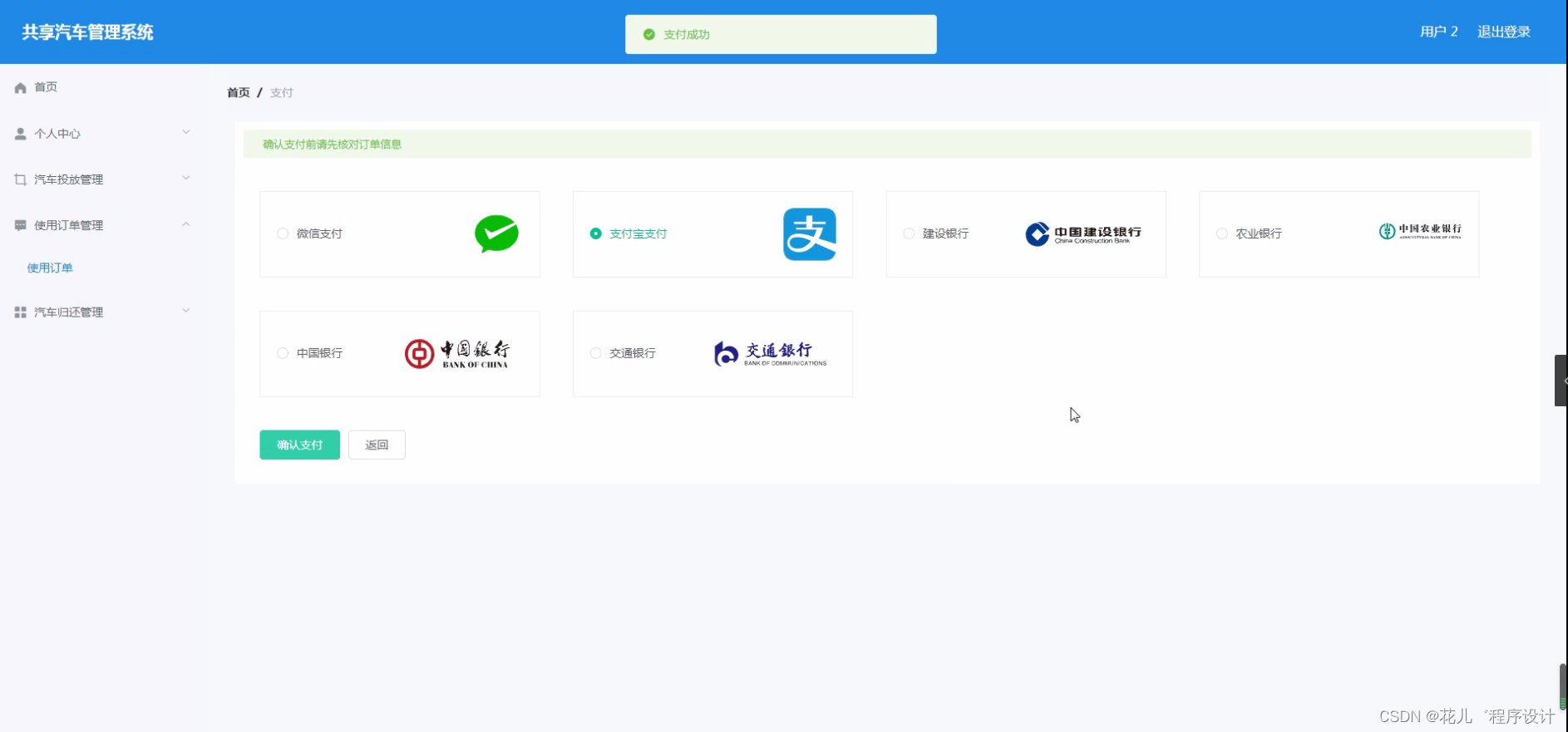
Task: Click the 确认支付前请先核对订单信息 notice text
Action: [333, 145]
